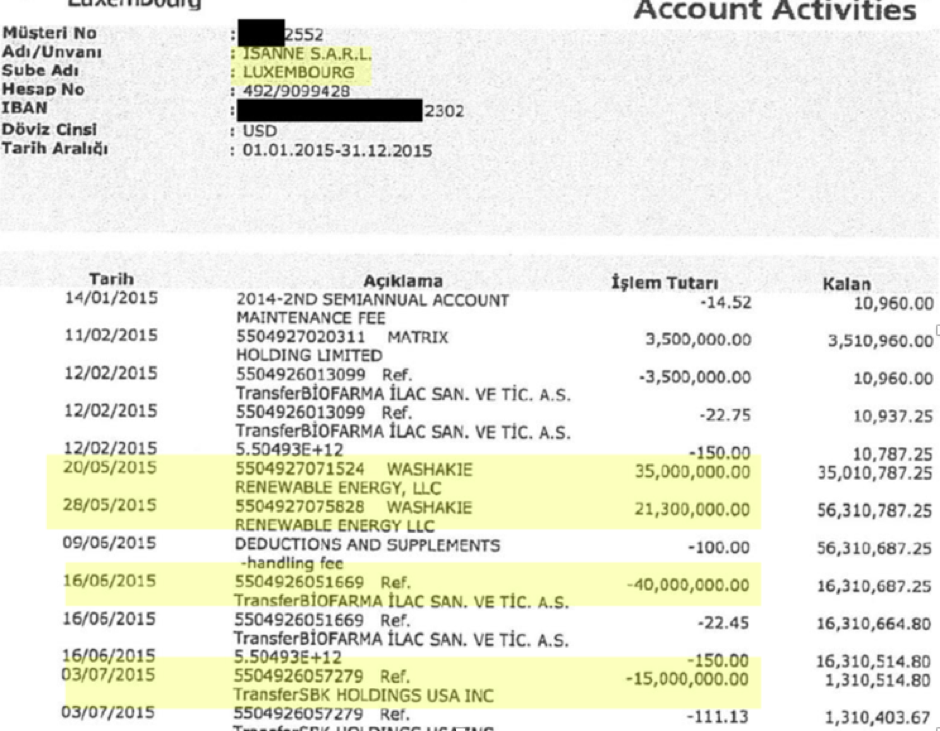Click the balance "16,310,687.25"
The width and height of the screenshot is (940, 731).
(874, 586)
